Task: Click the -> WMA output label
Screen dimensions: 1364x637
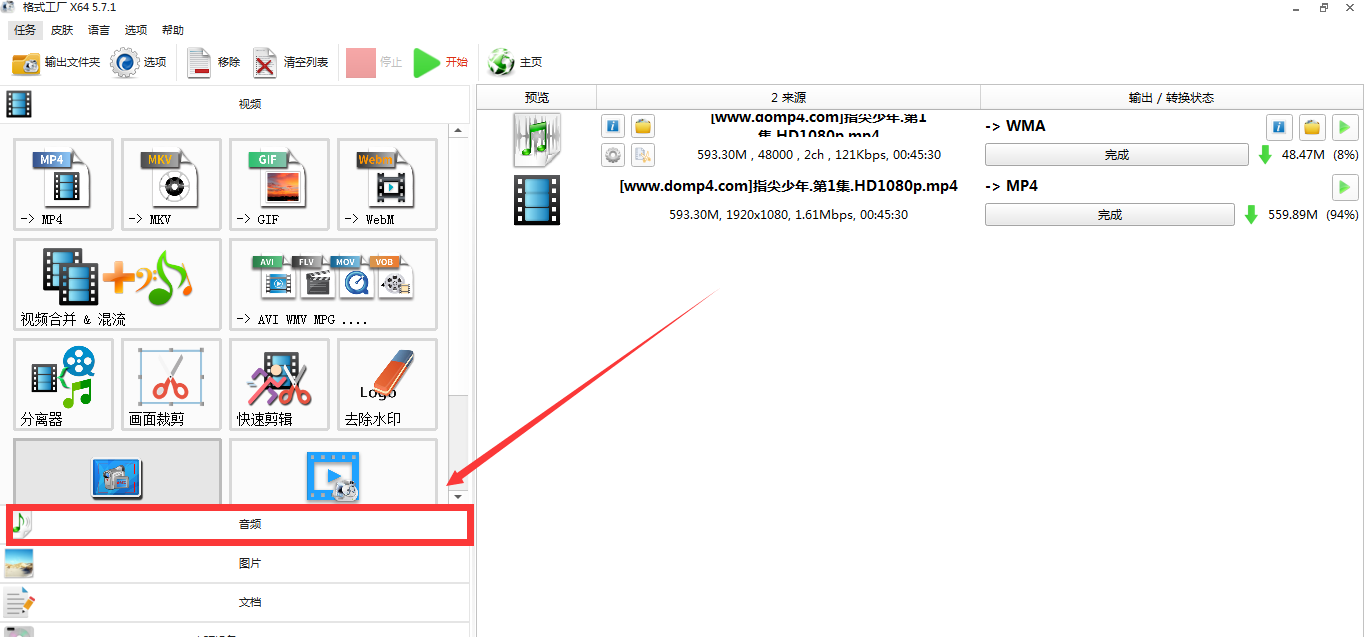Action: tap(1016, 126)
